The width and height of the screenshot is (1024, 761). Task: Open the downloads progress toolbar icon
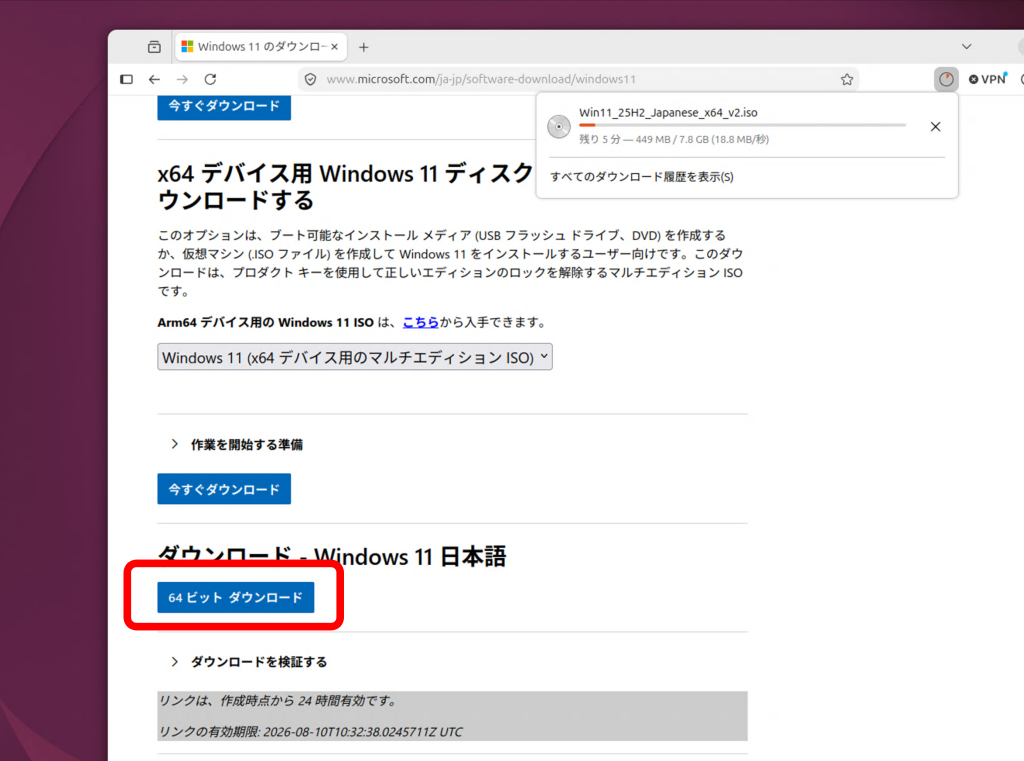pos(946,79)
